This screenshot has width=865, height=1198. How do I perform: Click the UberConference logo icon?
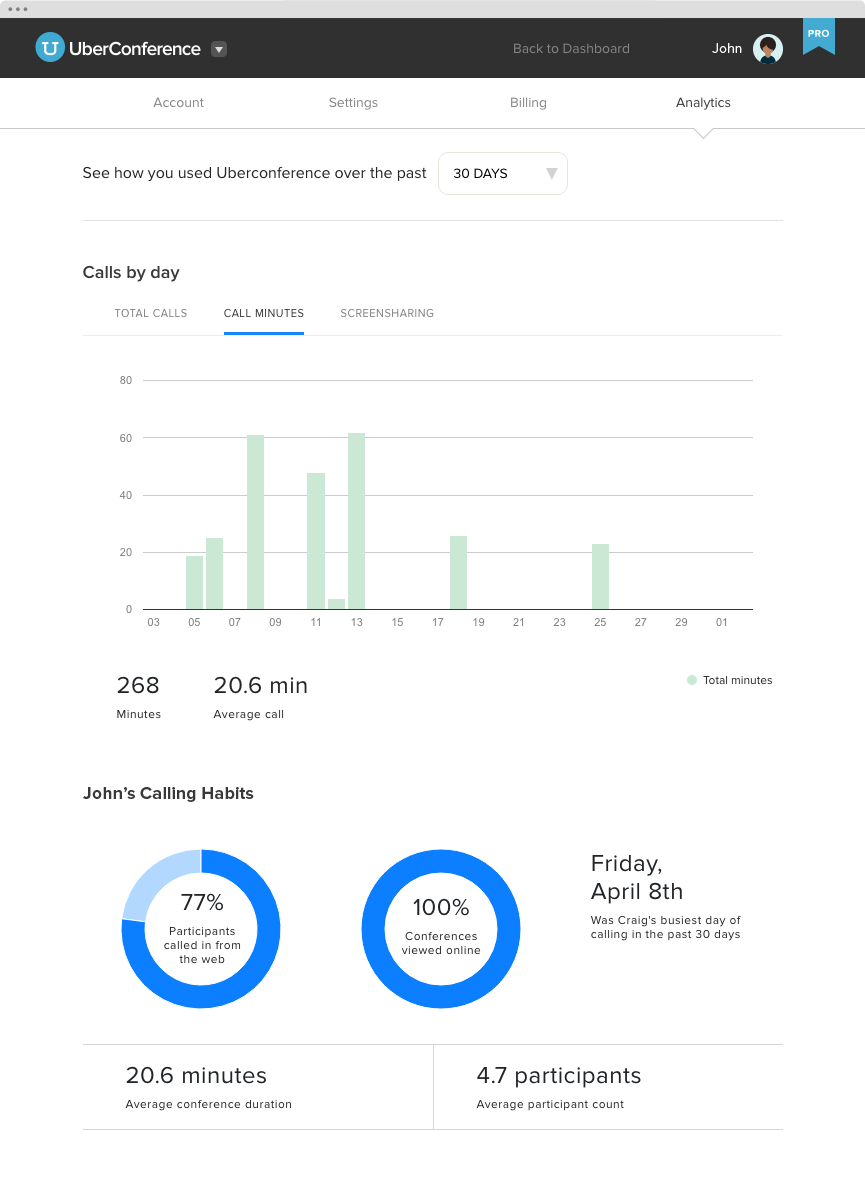[x=50, y=48]
